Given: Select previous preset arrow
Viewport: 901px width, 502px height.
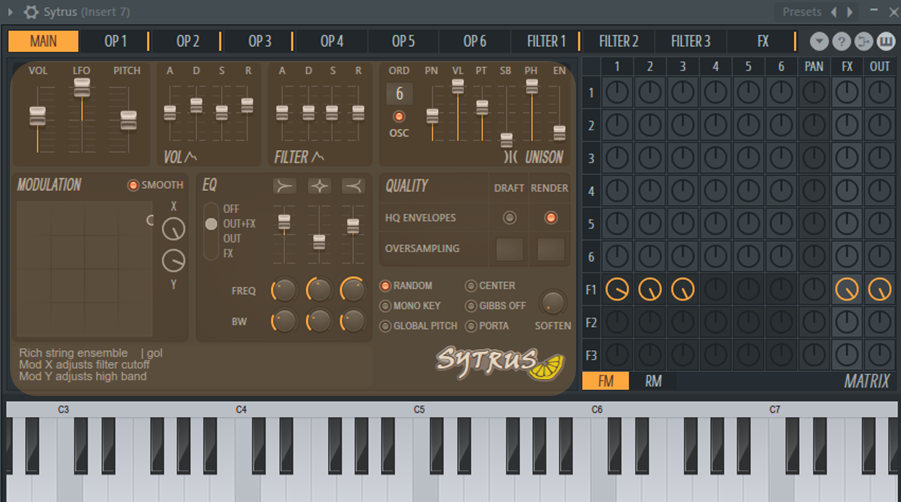Looking at the screenshot, I should 833,11.
